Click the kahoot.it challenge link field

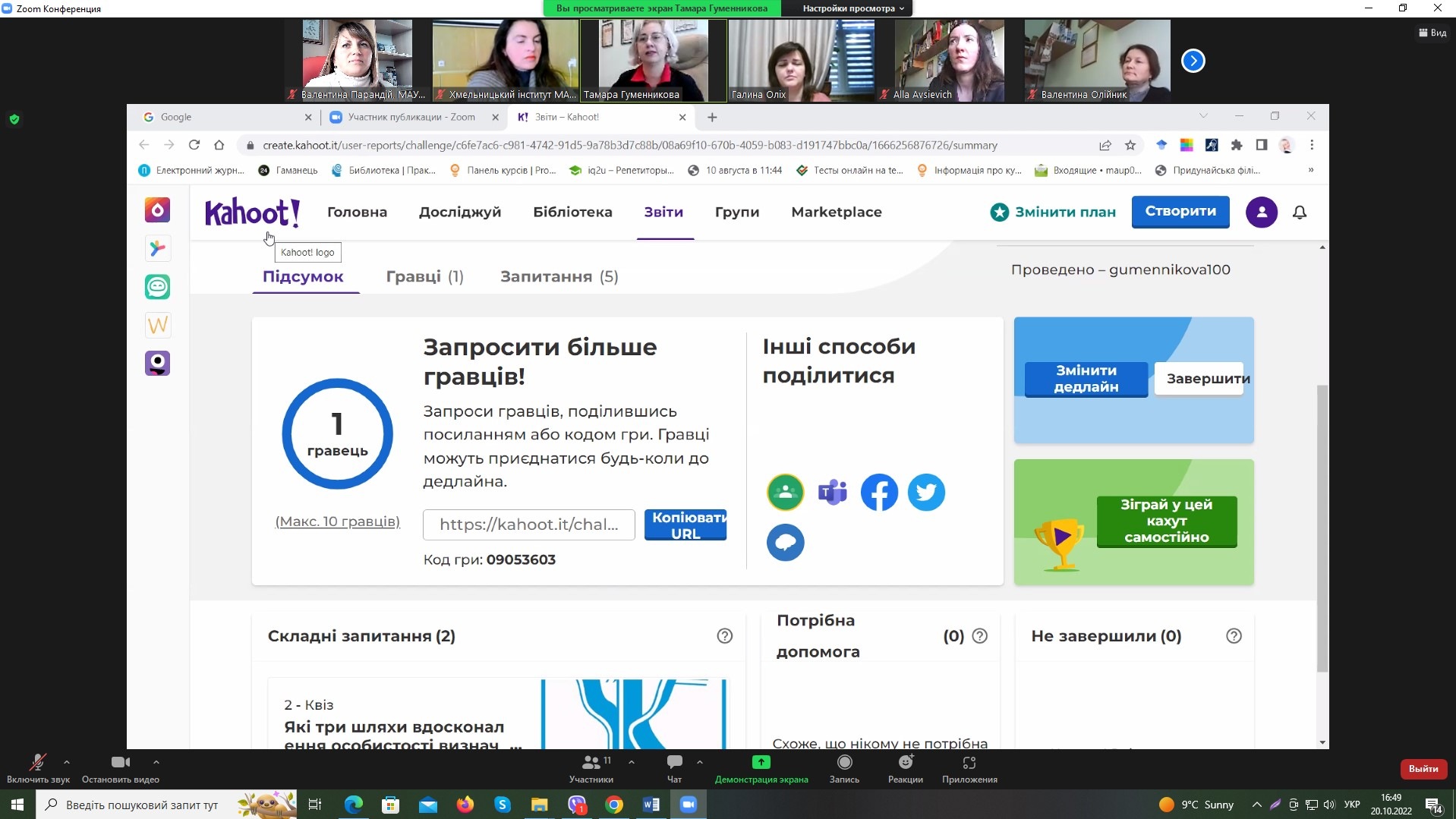tap(528, 524)
